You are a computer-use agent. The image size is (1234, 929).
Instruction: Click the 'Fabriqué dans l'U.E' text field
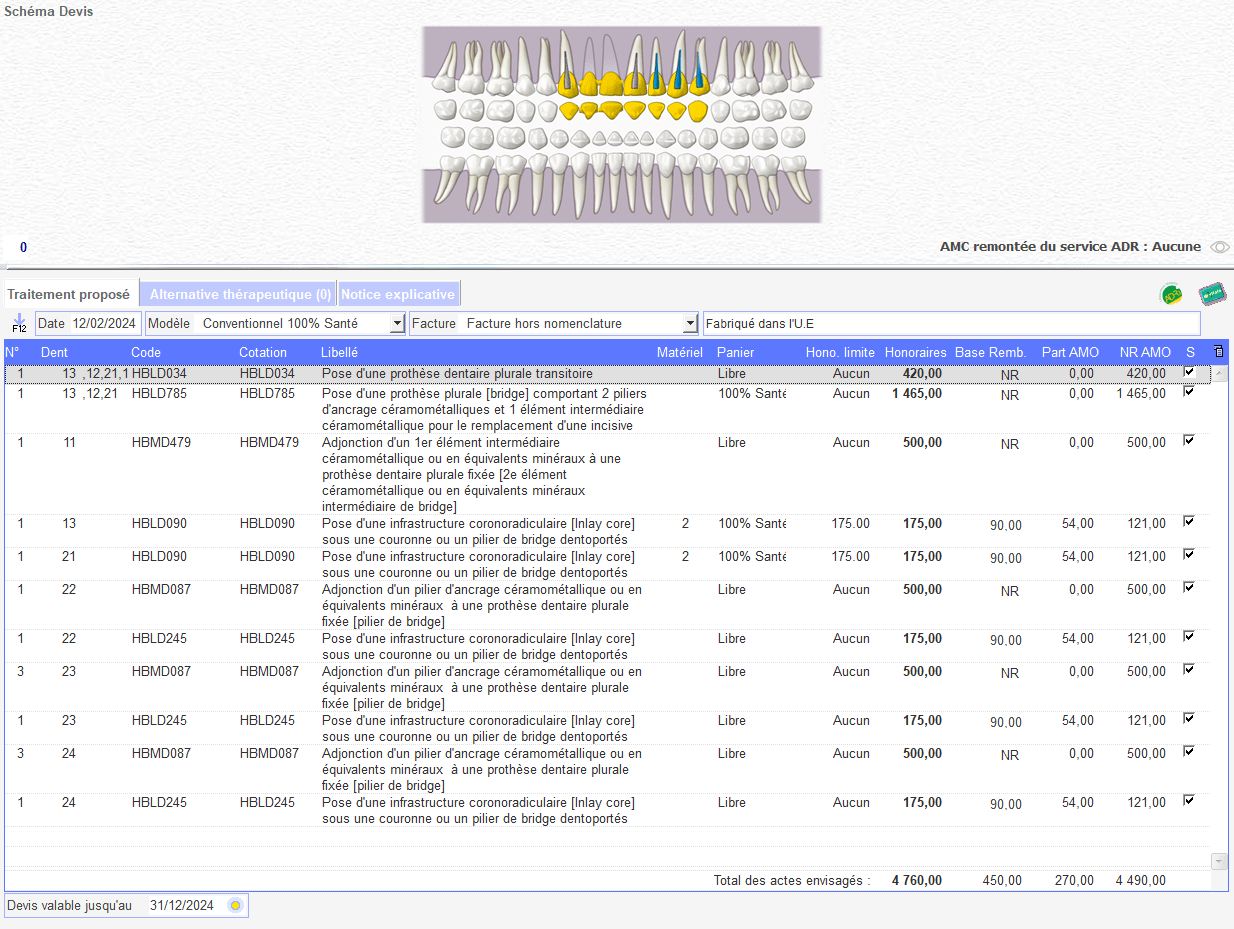pos(950,324)
